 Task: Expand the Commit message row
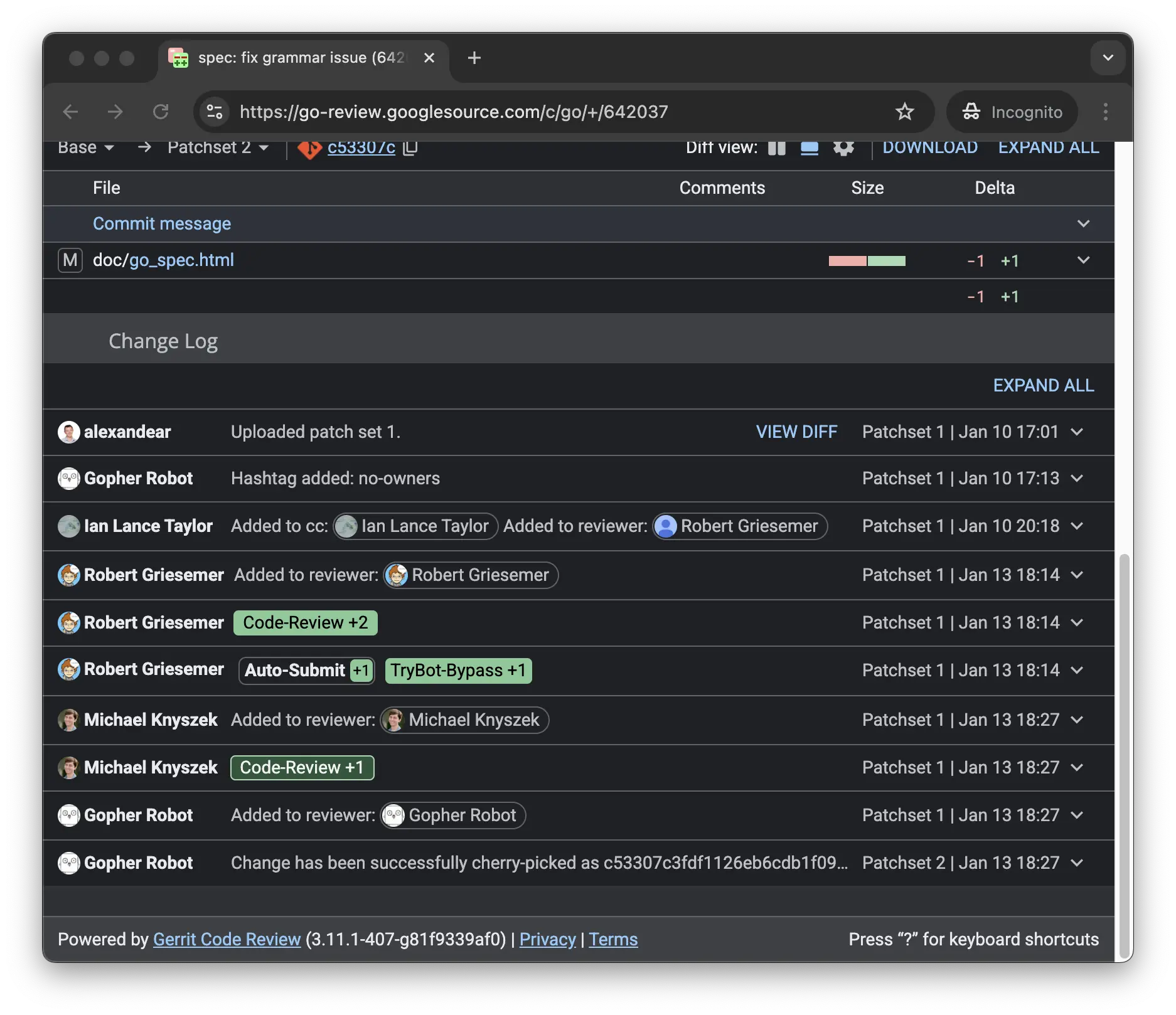coord(1083,224)
